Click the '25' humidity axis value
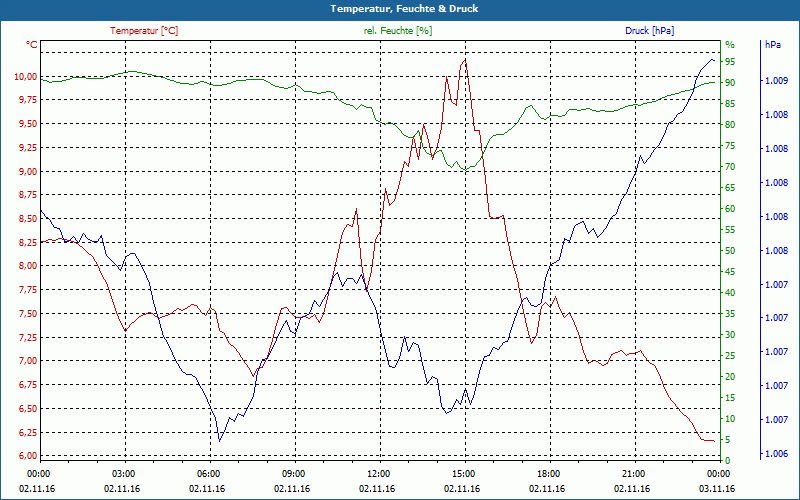800x500 pixels. (730, 356)
